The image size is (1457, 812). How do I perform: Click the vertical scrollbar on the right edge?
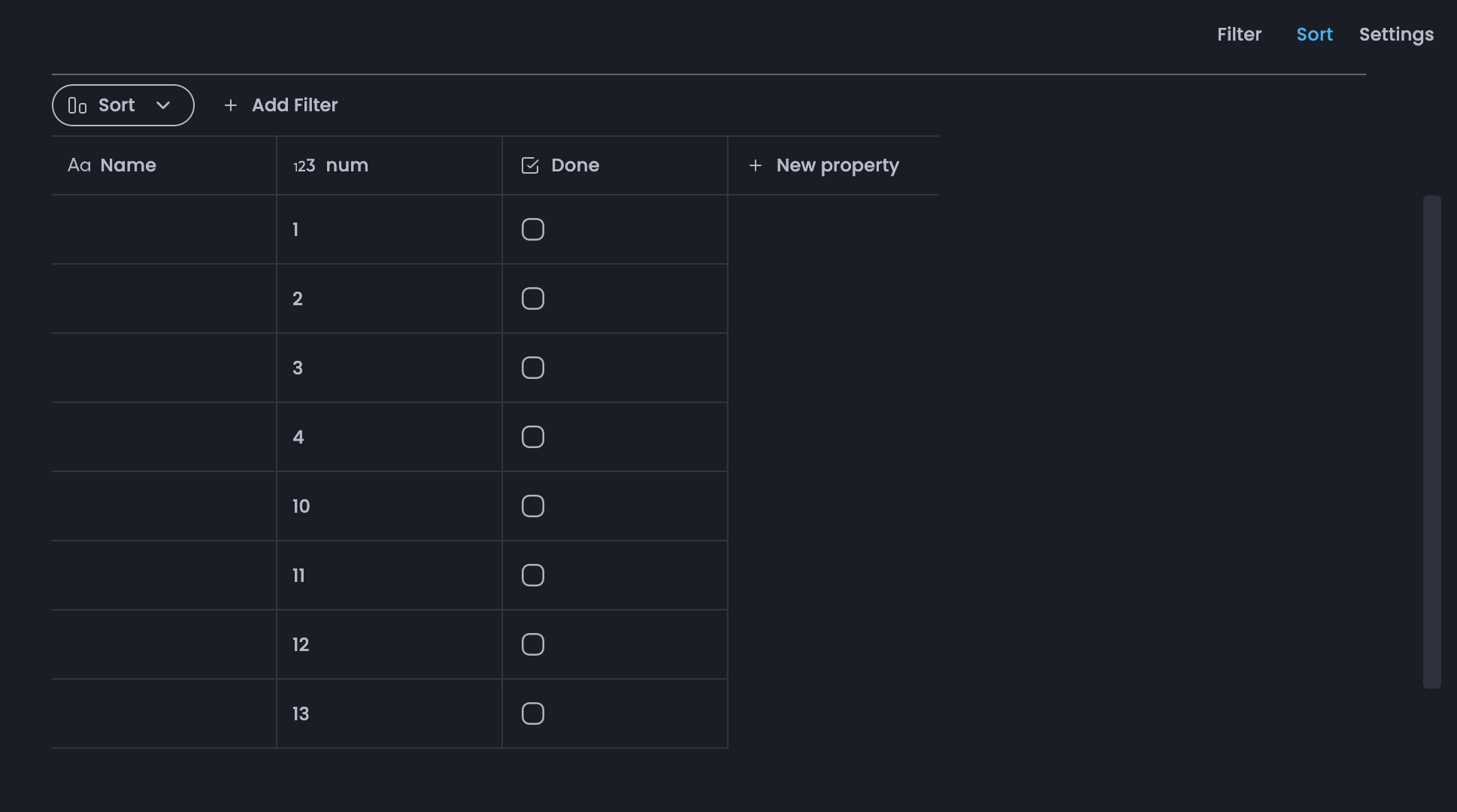[1432, 444]
